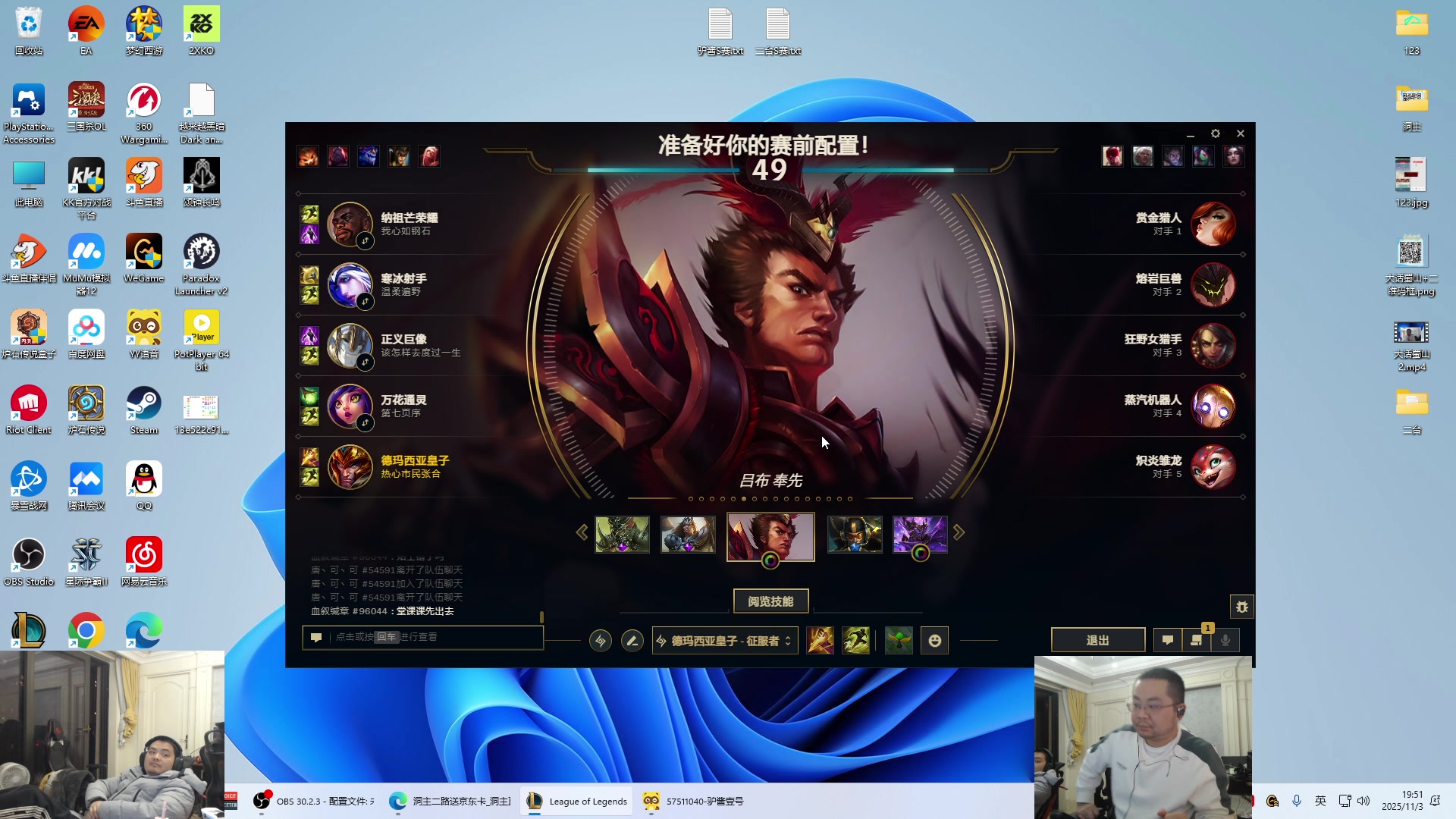Click the 退出 exit button
The width and height of the screenshot is (1456, 819).
(x=1097, y=640)
